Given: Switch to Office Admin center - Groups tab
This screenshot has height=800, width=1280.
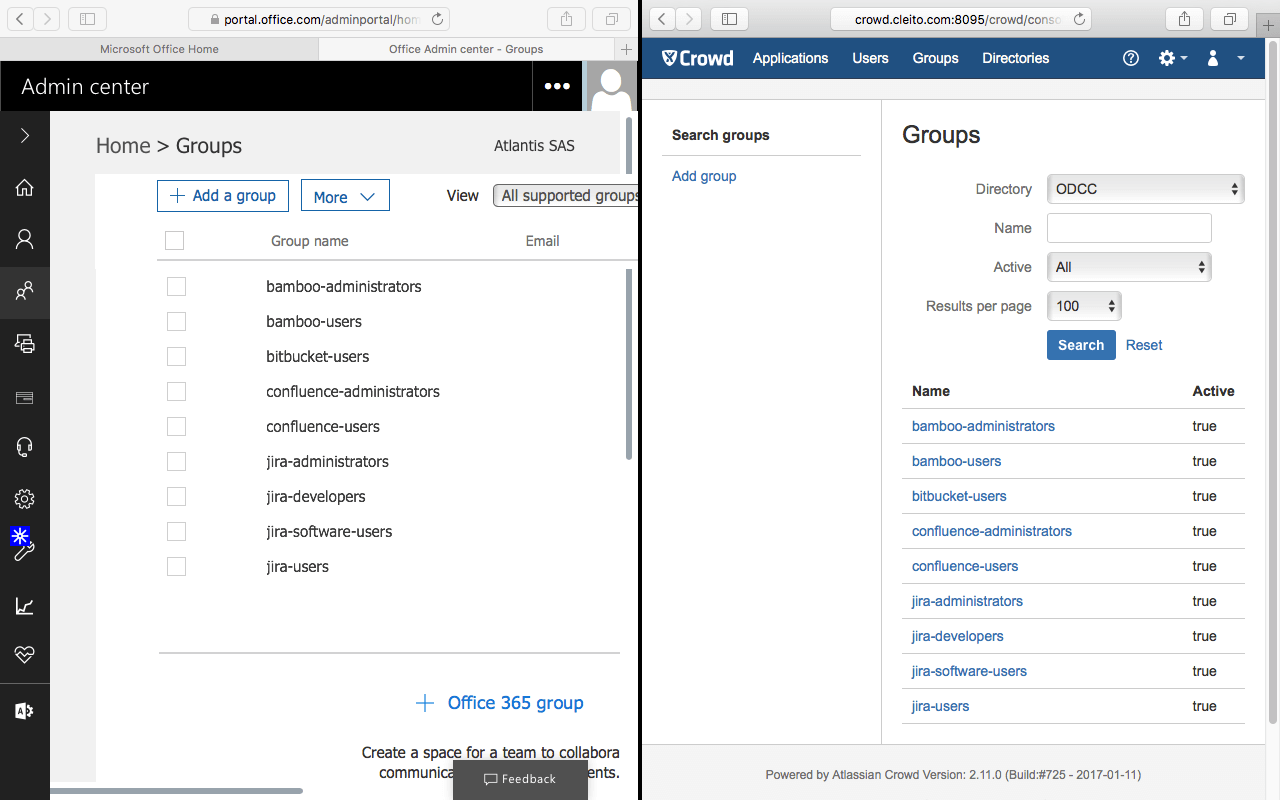Looking at the screenshot, I should (x=466, y=49).
